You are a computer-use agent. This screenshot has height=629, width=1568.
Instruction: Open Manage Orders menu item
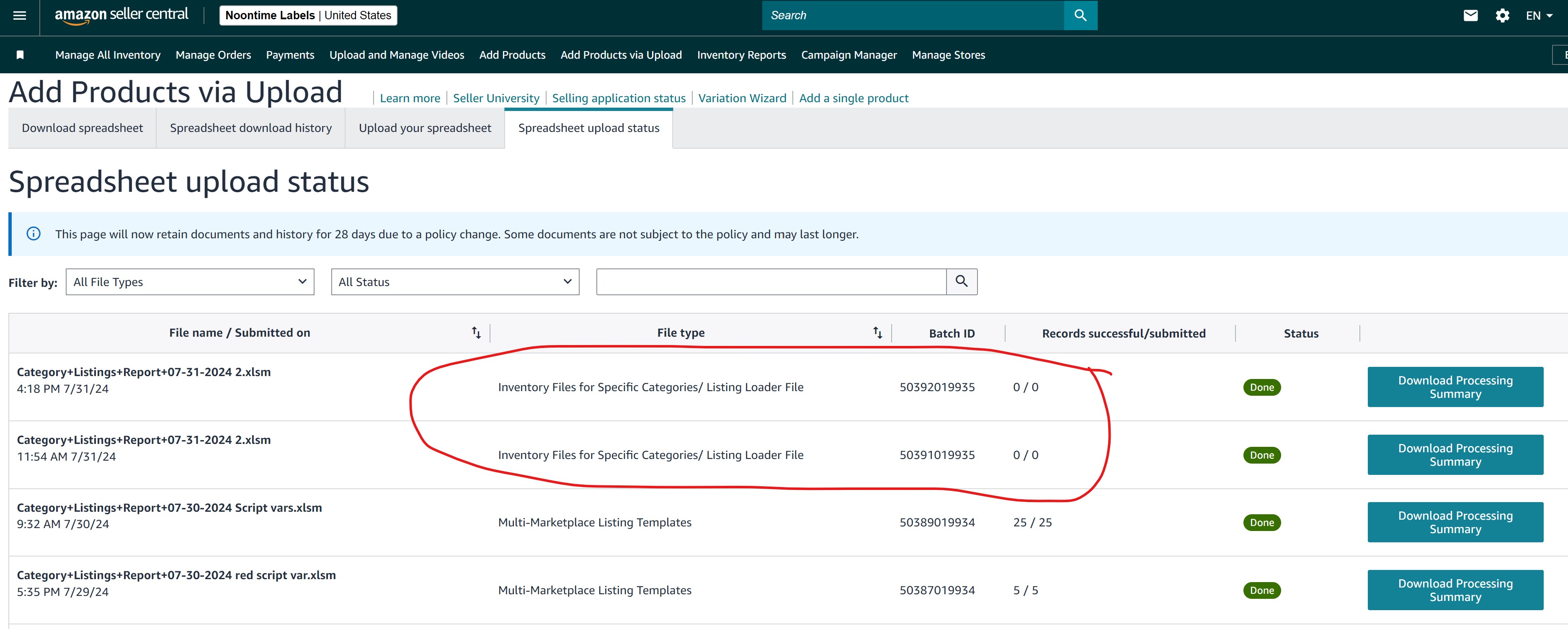[x=213, y=55]
